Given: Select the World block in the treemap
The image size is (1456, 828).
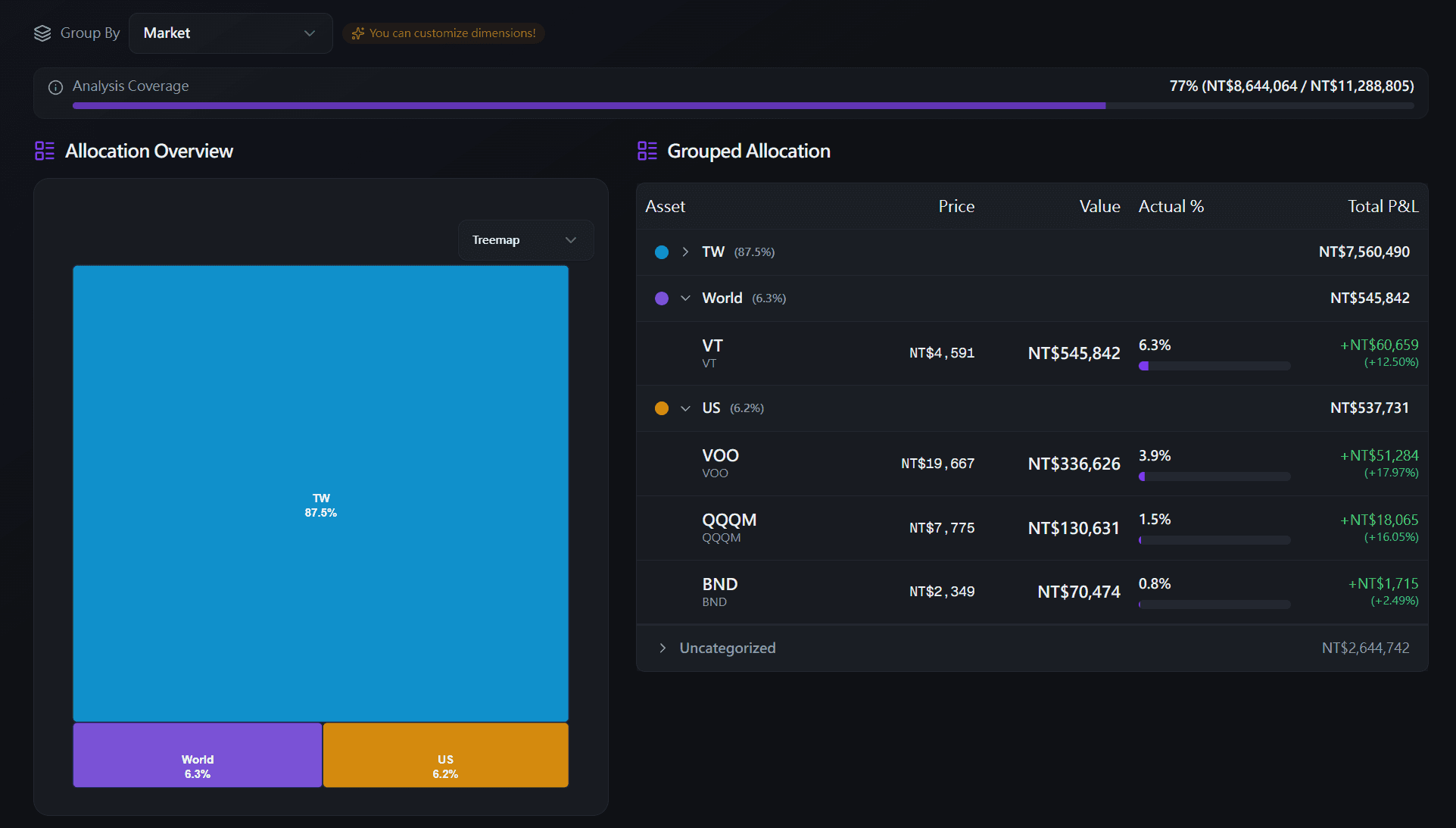Looking at the screenshot, I should coord(198,755).
